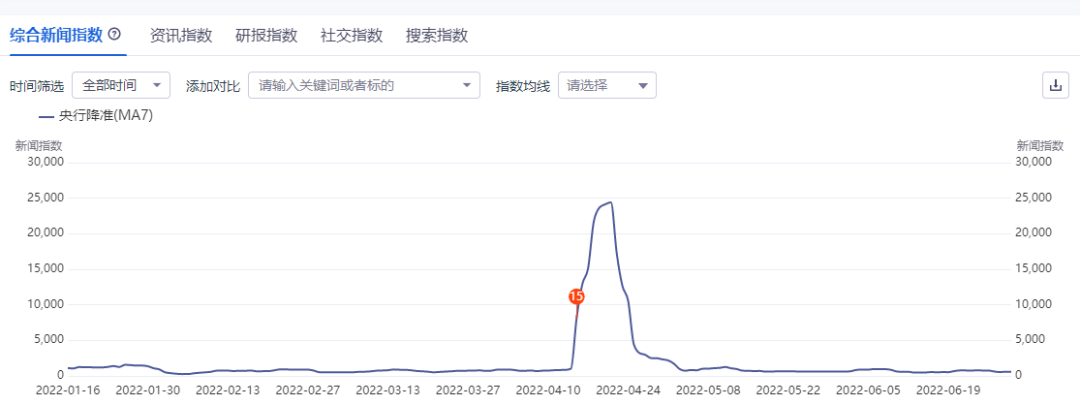Open the 指数均线 请选择 dropdown
The height and width of the screenshot is (404, 1080).
click(607, 85)
